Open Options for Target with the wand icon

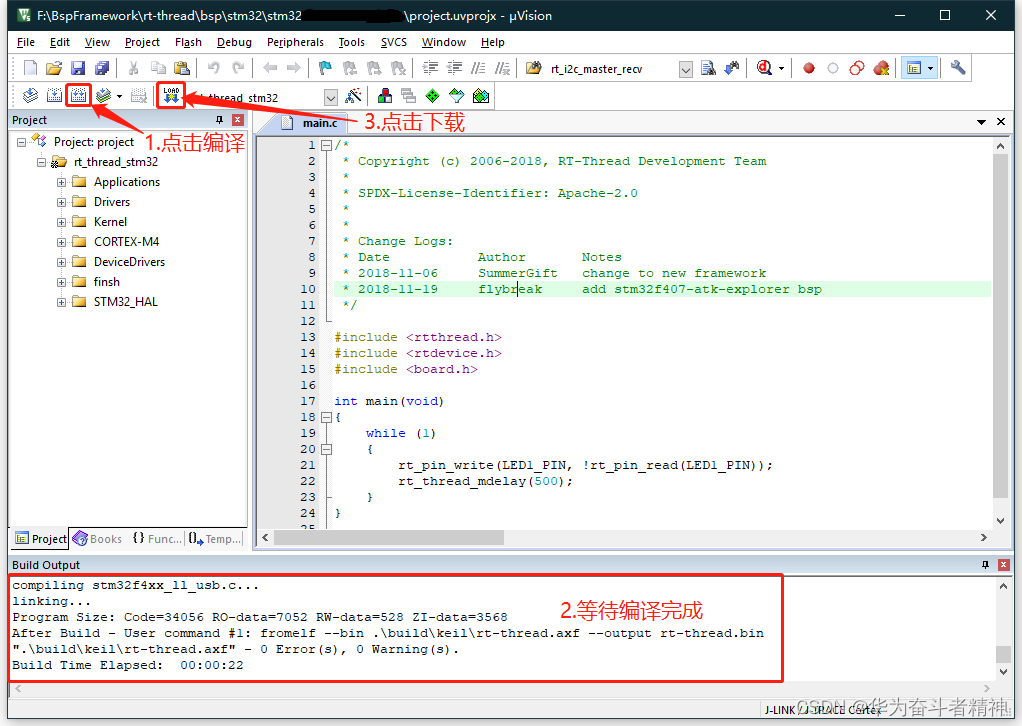coord(352,95)
